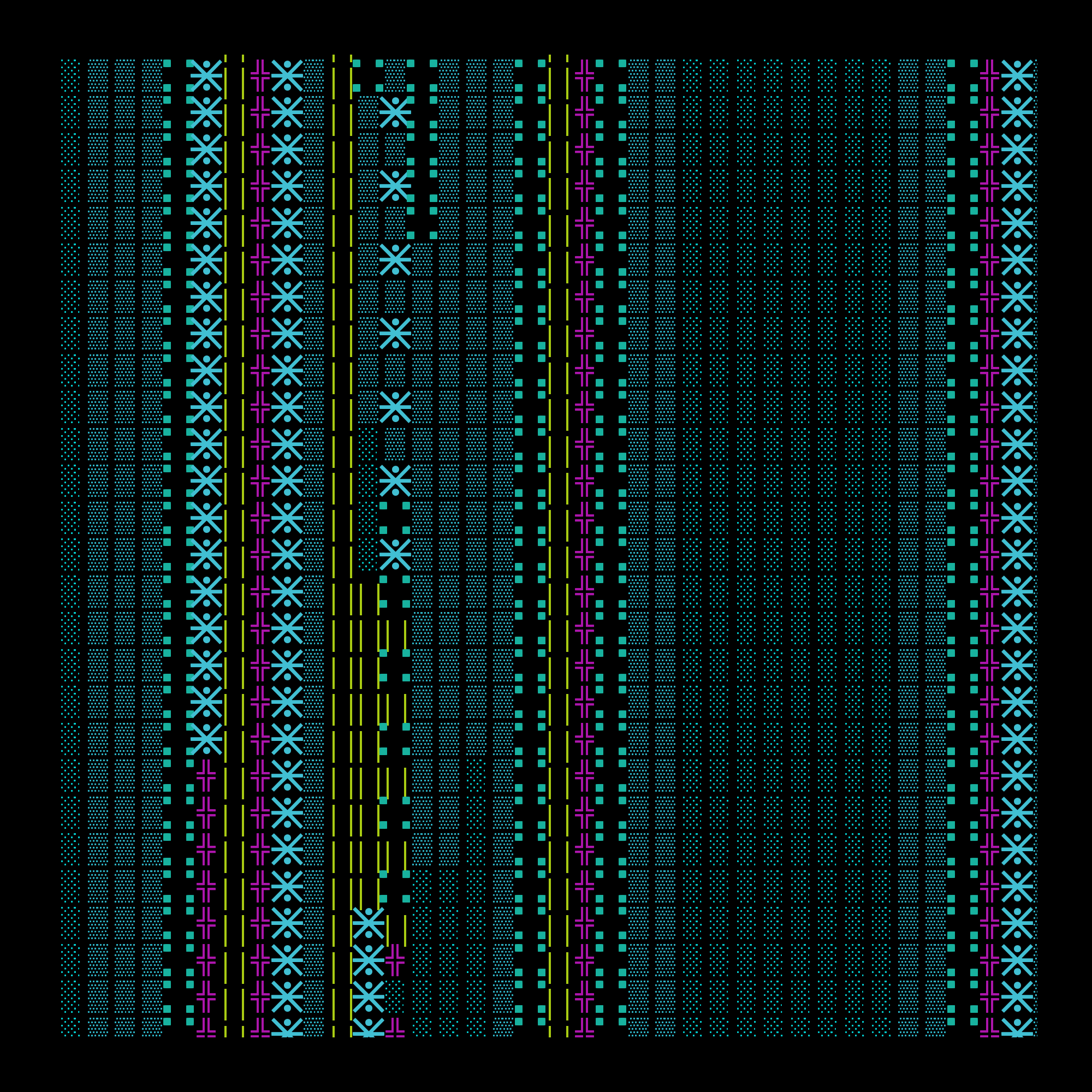Click the first magenta cross below the left asterisk column
Image resolution: width=1092 pixels, height=1092 pixels.
click(206, 775)
